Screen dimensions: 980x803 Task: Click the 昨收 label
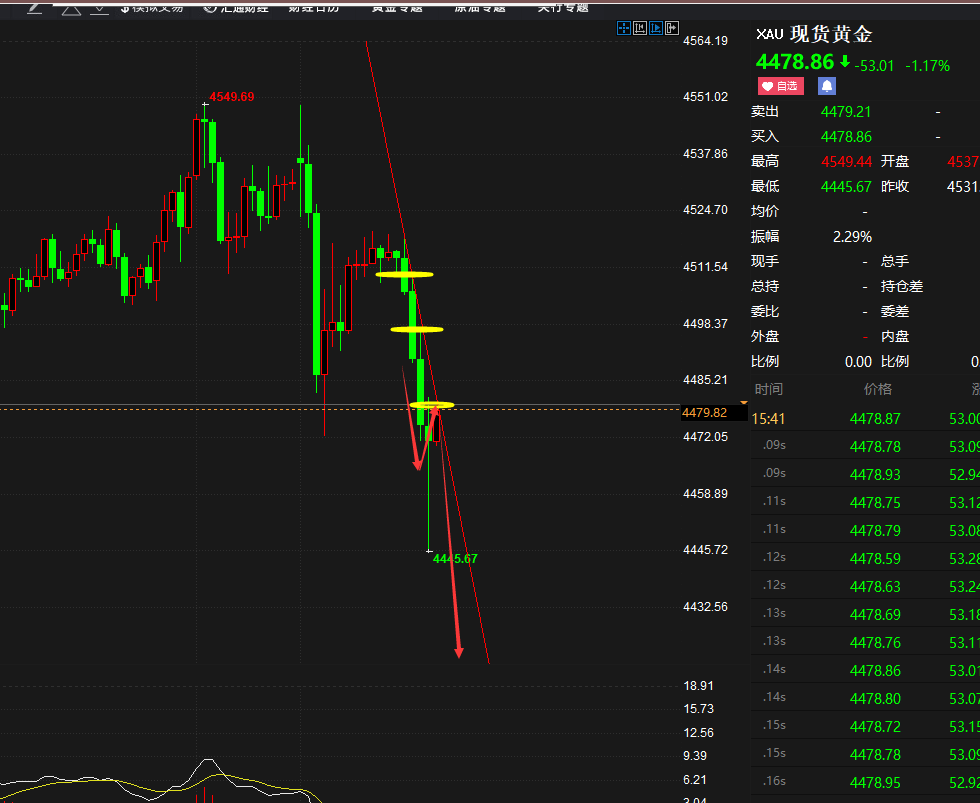point(894,186)
